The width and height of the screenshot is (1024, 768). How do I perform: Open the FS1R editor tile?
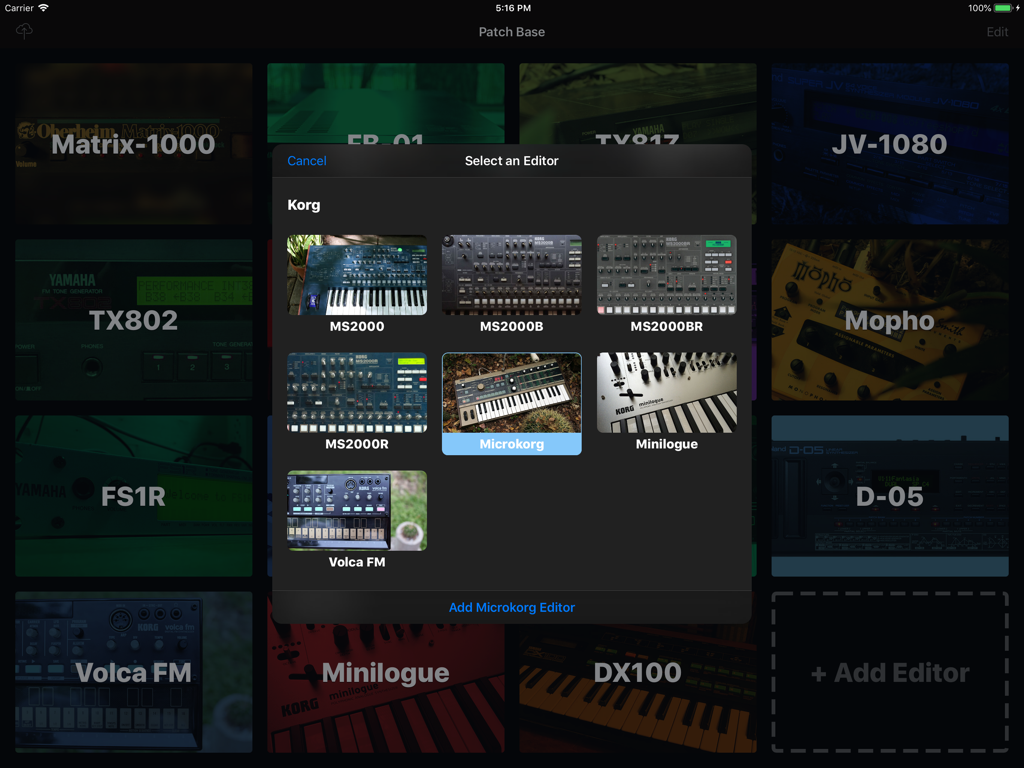[x=133, y=496]
